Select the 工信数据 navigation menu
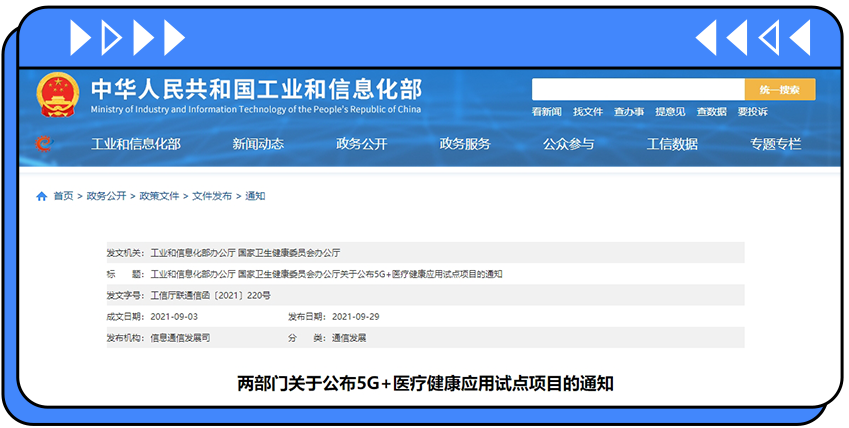The image size is (849, 428). 672,144
